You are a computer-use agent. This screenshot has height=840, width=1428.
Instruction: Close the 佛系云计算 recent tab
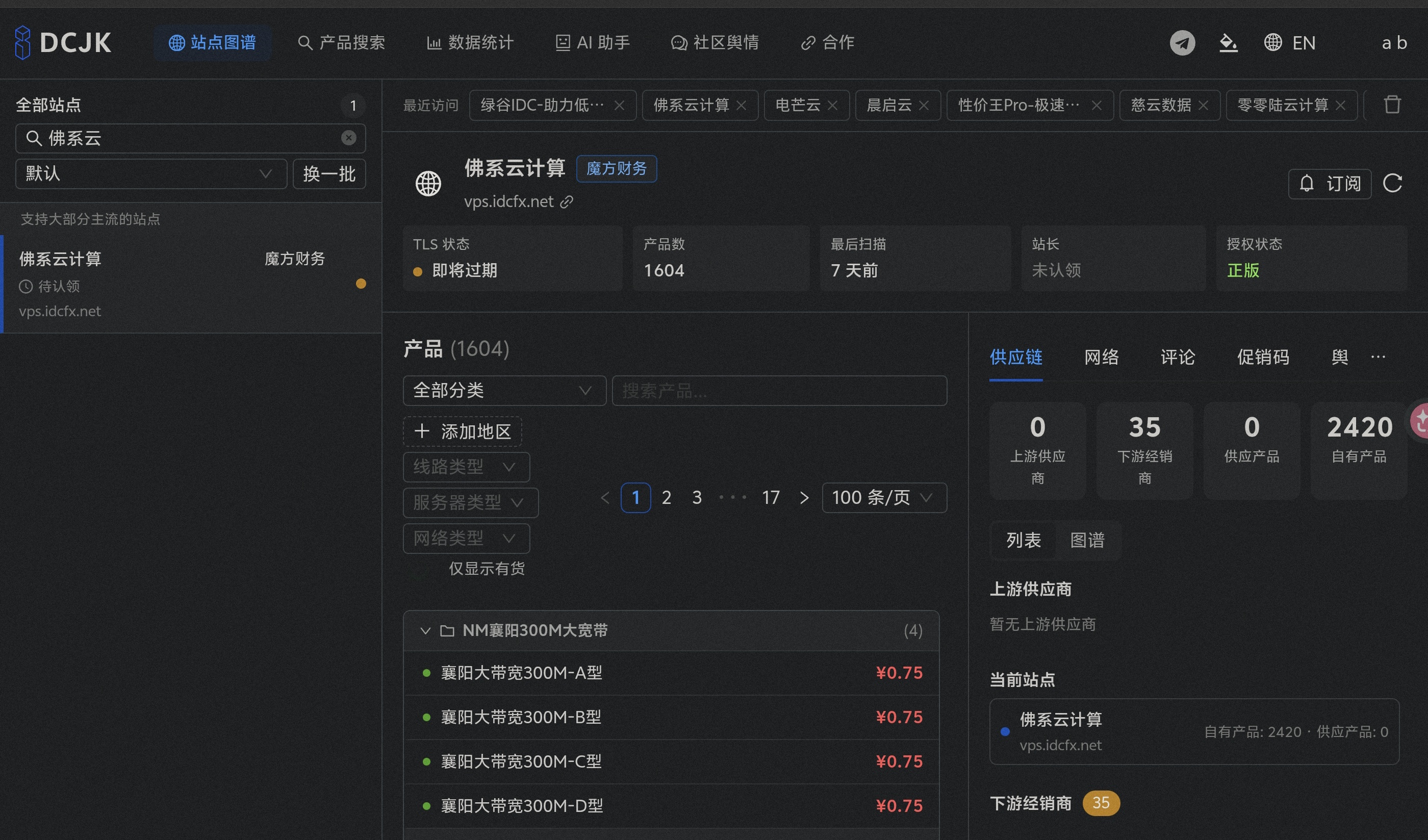[741, 106]
